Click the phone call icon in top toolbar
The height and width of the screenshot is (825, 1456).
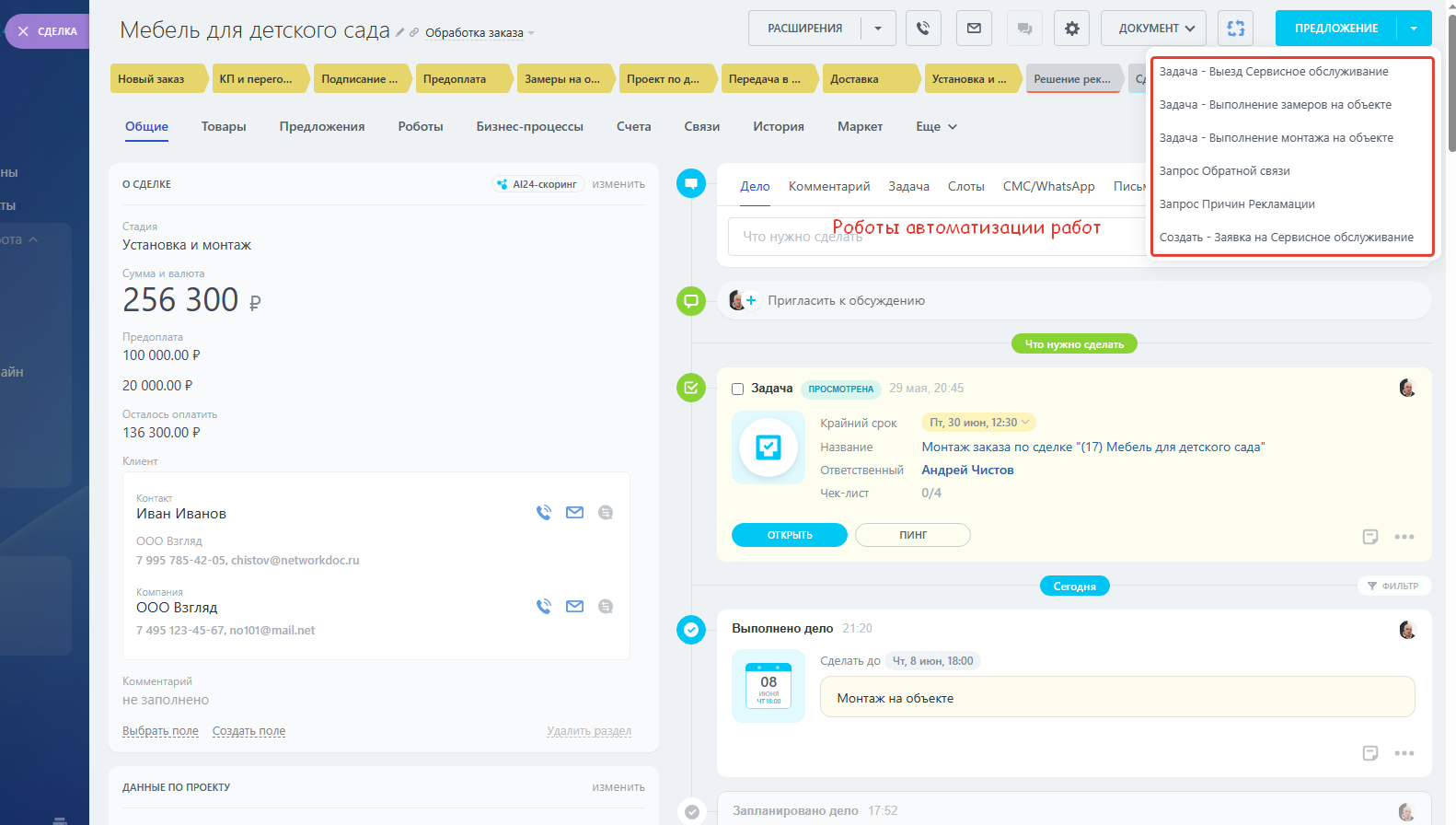pos(923,29)
